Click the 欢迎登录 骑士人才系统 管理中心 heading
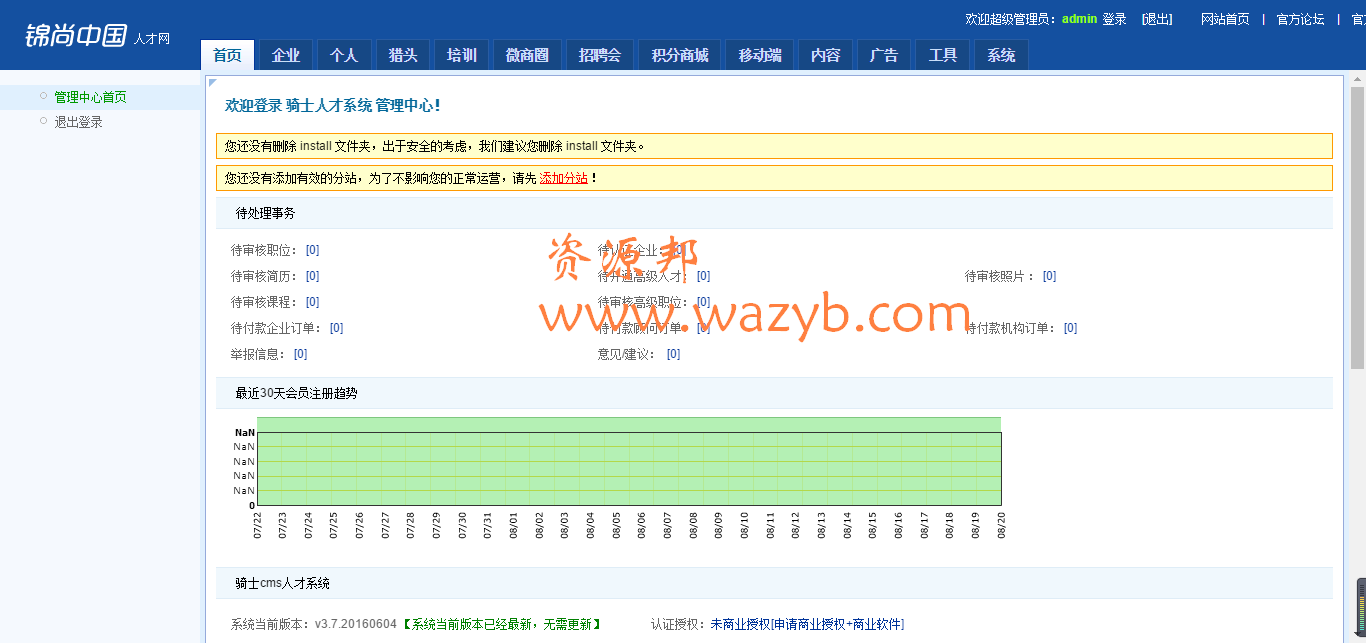Viewport: 1366px width, 643px height. (333, 105)
